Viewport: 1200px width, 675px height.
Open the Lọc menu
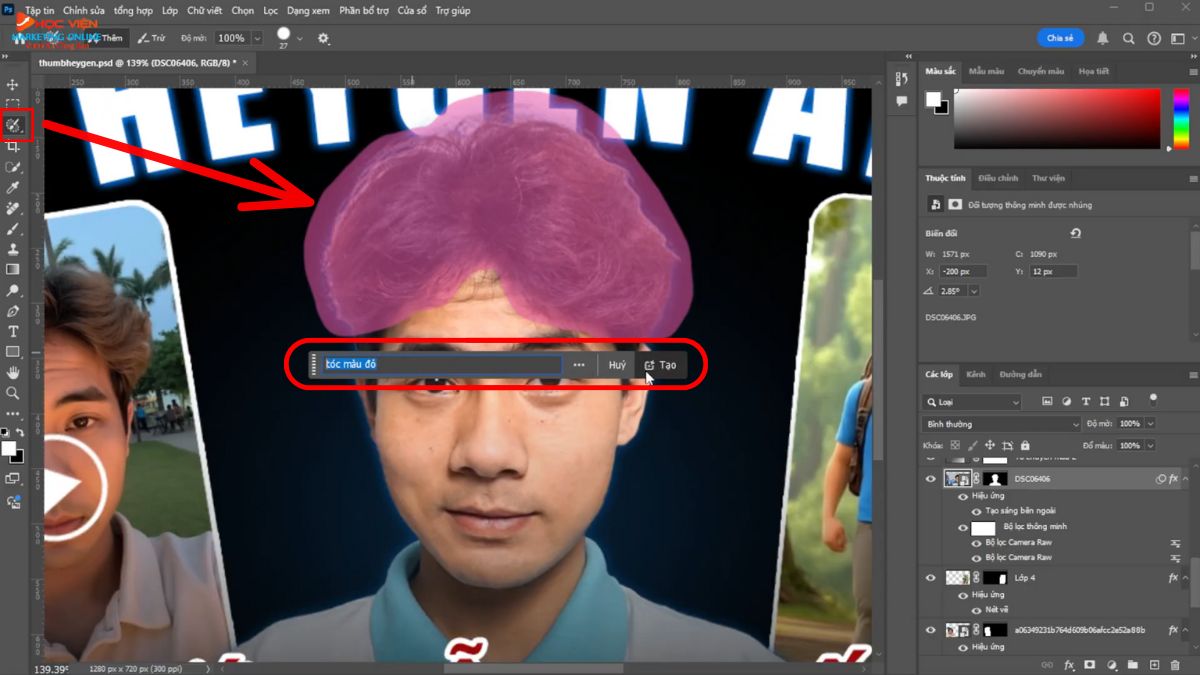270,10
